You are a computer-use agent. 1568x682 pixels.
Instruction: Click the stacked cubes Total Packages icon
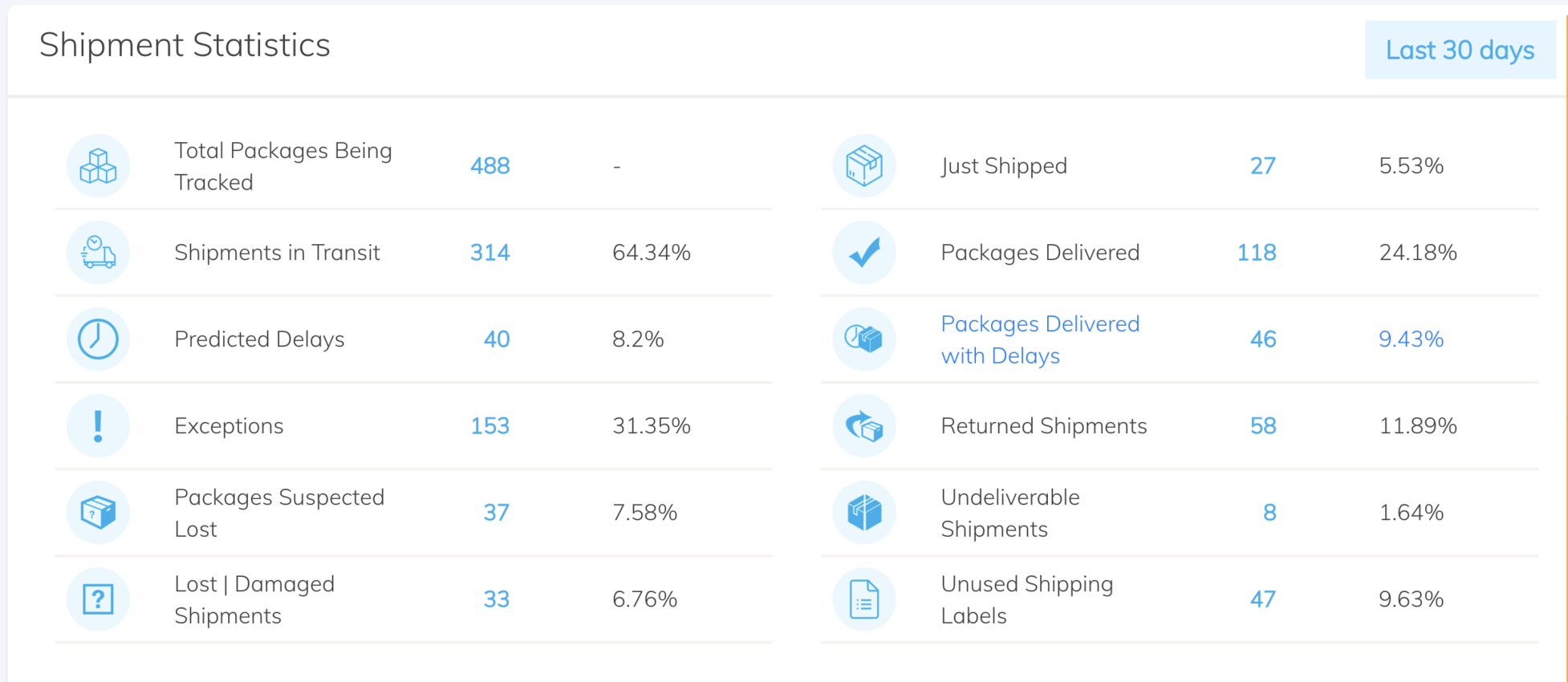point(98,166)
